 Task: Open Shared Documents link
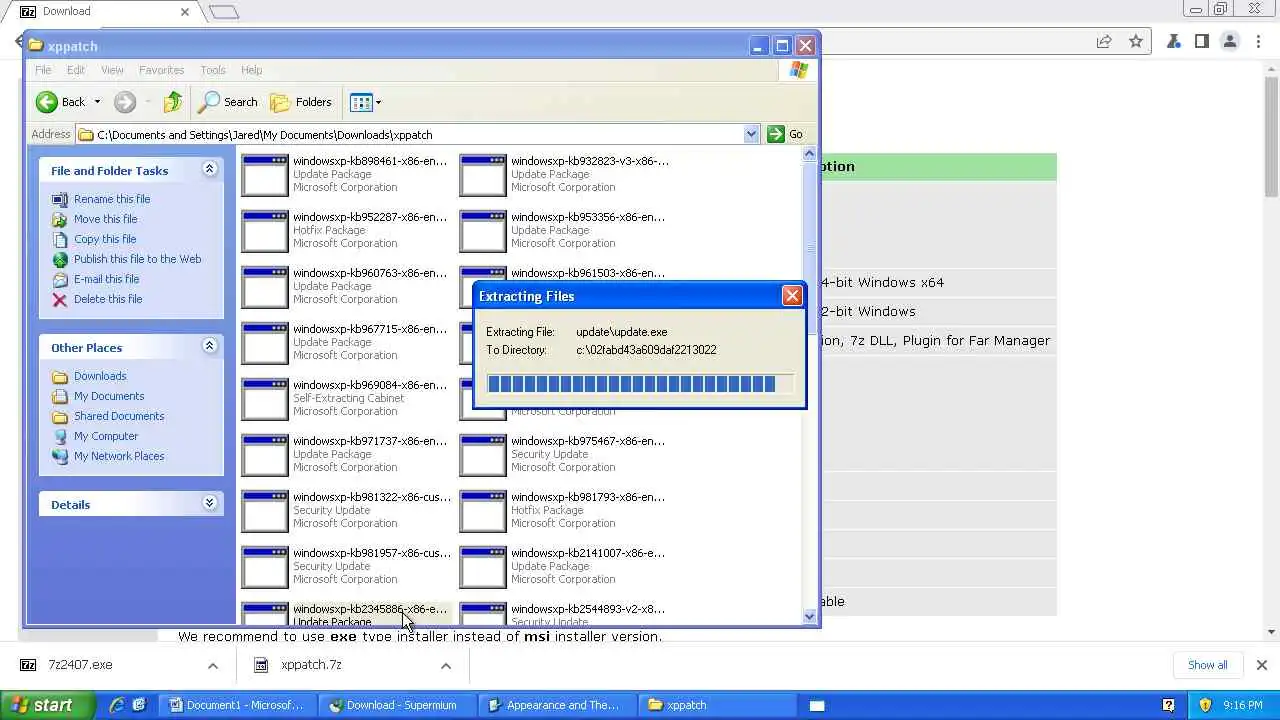(119, 416)
